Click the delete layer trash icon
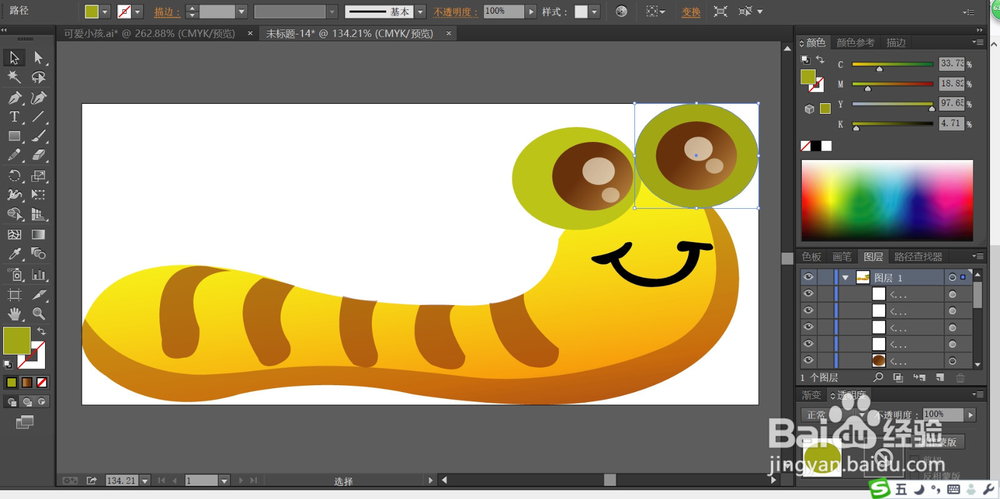1000x499 pixels. click(x=960, y=378)
